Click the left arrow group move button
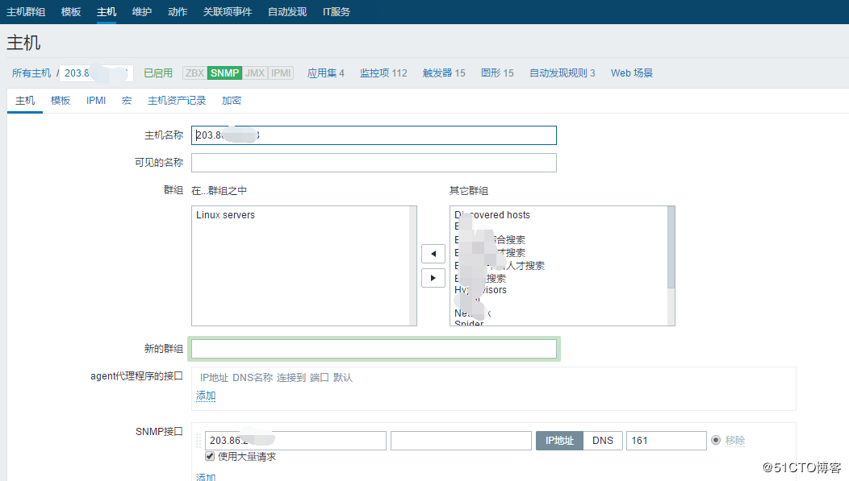The width and height of the screenshot is (849, 481). point(433,253)
